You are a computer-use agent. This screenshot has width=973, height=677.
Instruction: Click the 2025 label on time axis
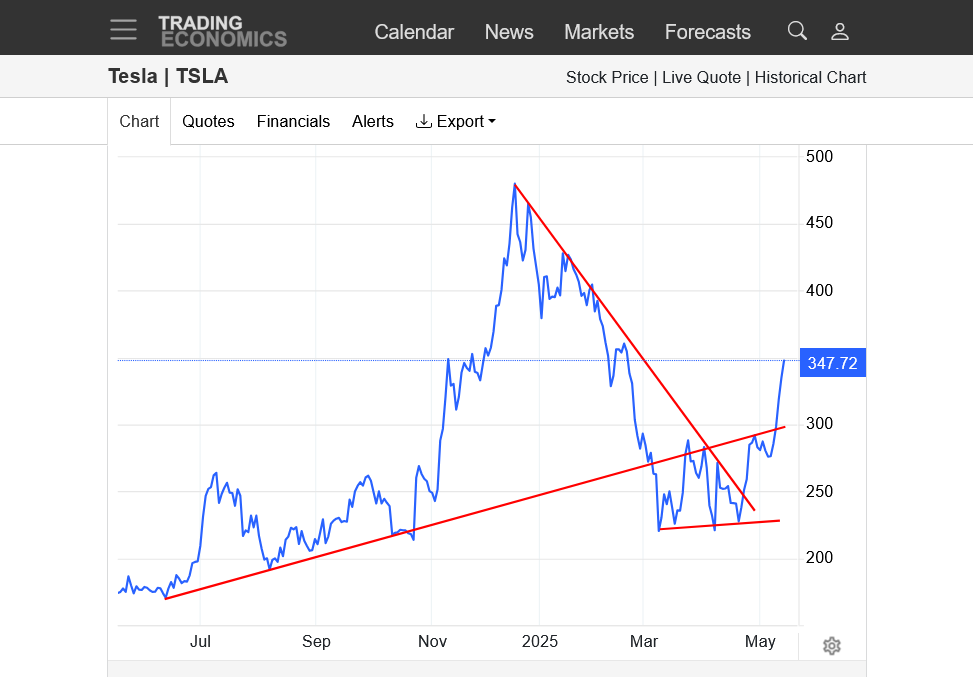point(539,641)
